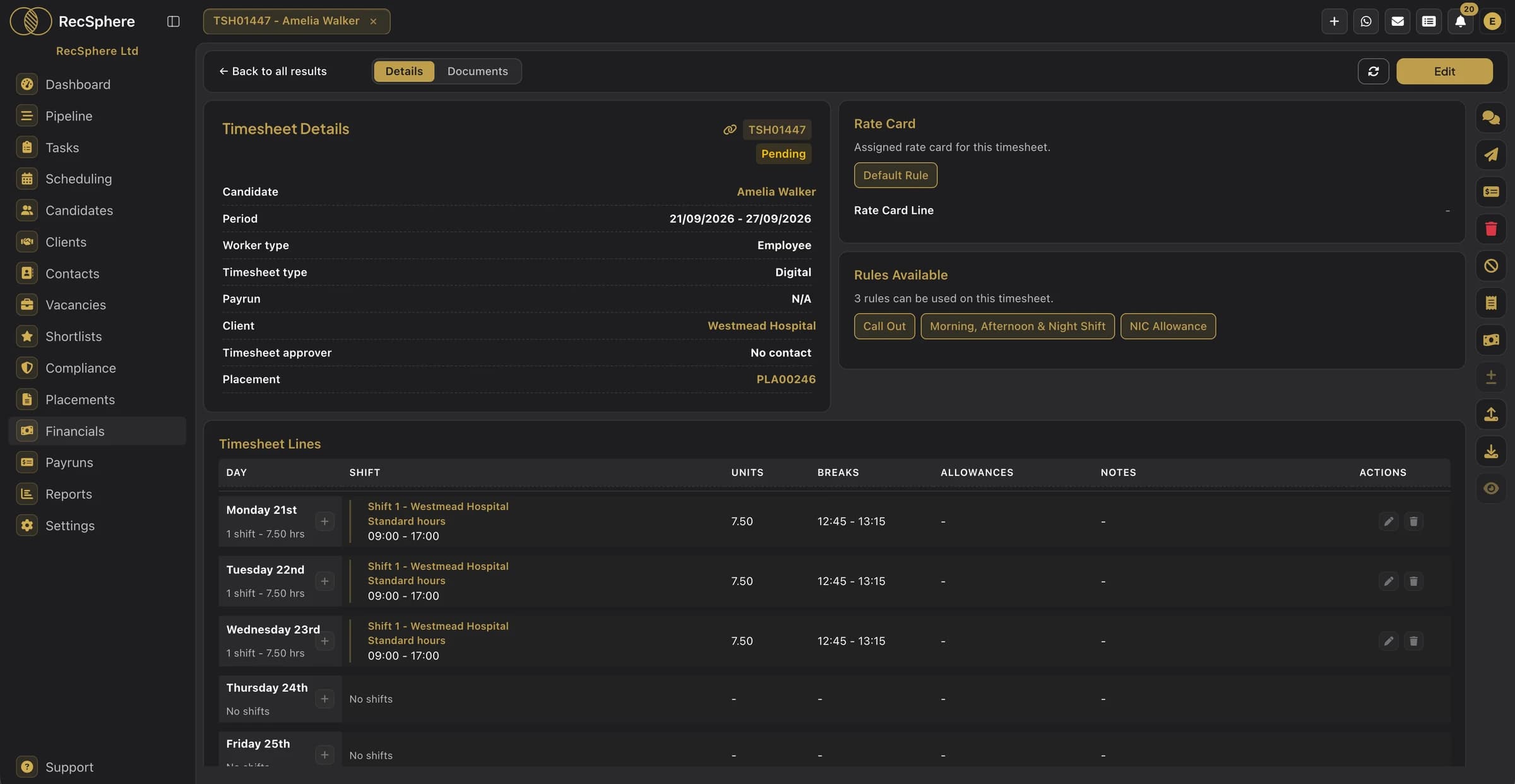Click the paper plane send icon
The height and width of the screenshot is (784, 1515).
point(1491,155)
